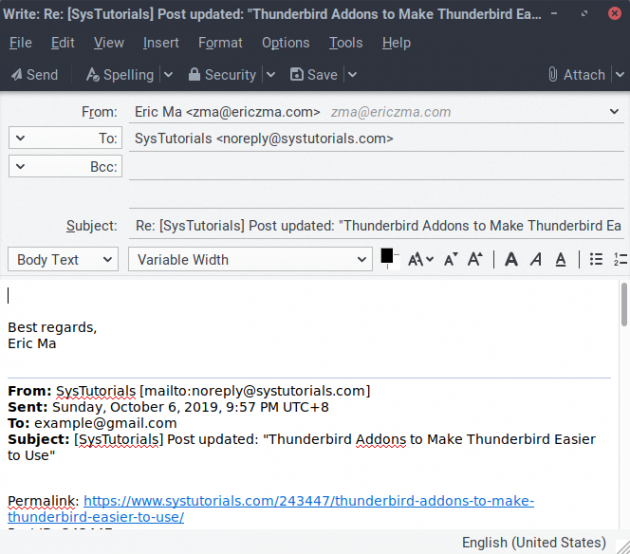This screenshot has height=554, width=630.
Task: Open the File menu
Action: (x=20, y=43)
